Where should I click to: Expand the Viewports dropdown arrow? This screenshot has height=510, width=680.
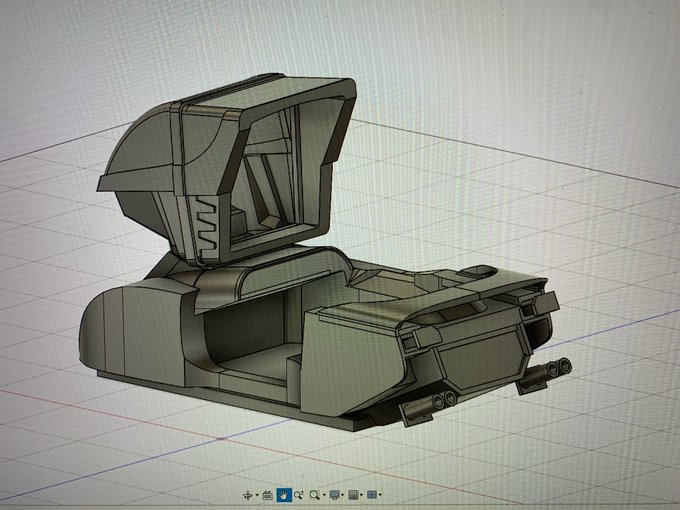(x=380, y=495)
